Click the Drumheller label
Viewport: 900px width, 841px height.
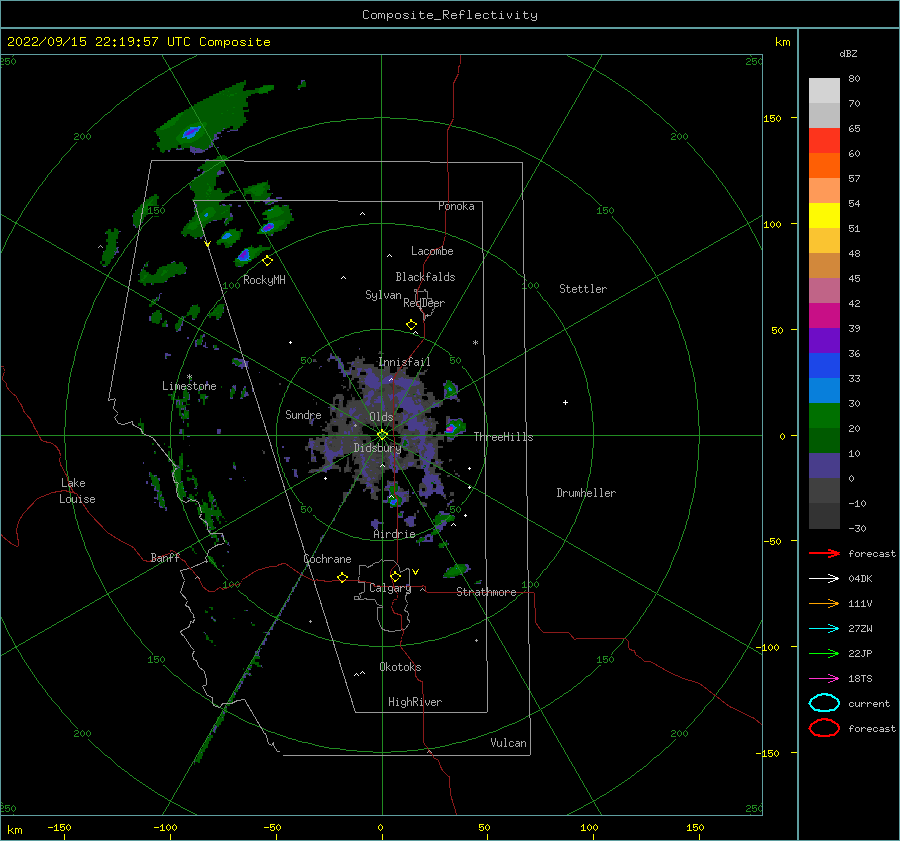click(586, 493)
